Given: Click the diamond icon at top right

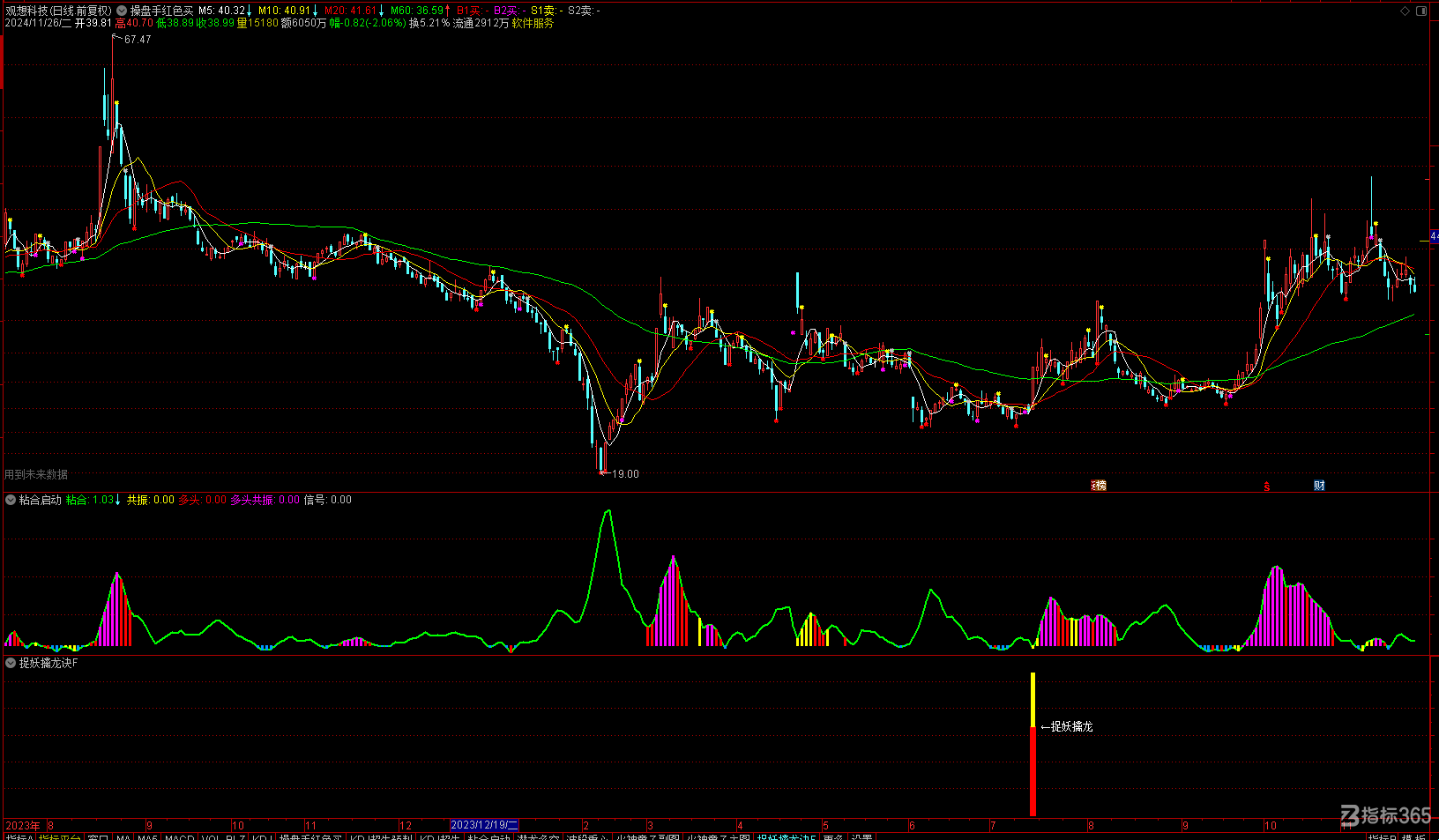Looking at the screenshot, I should coord(1405,11).
